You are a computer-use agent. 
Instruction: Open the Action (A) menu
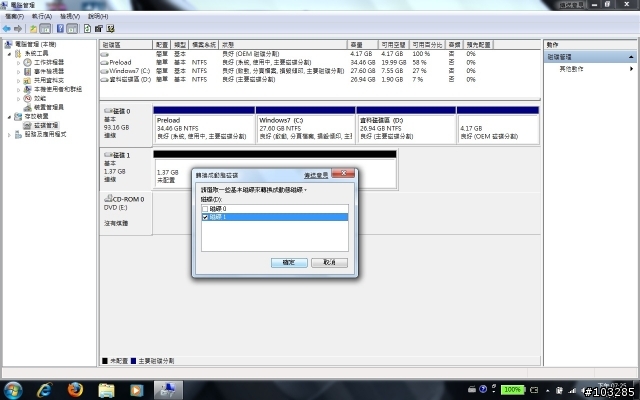point(42,16)
